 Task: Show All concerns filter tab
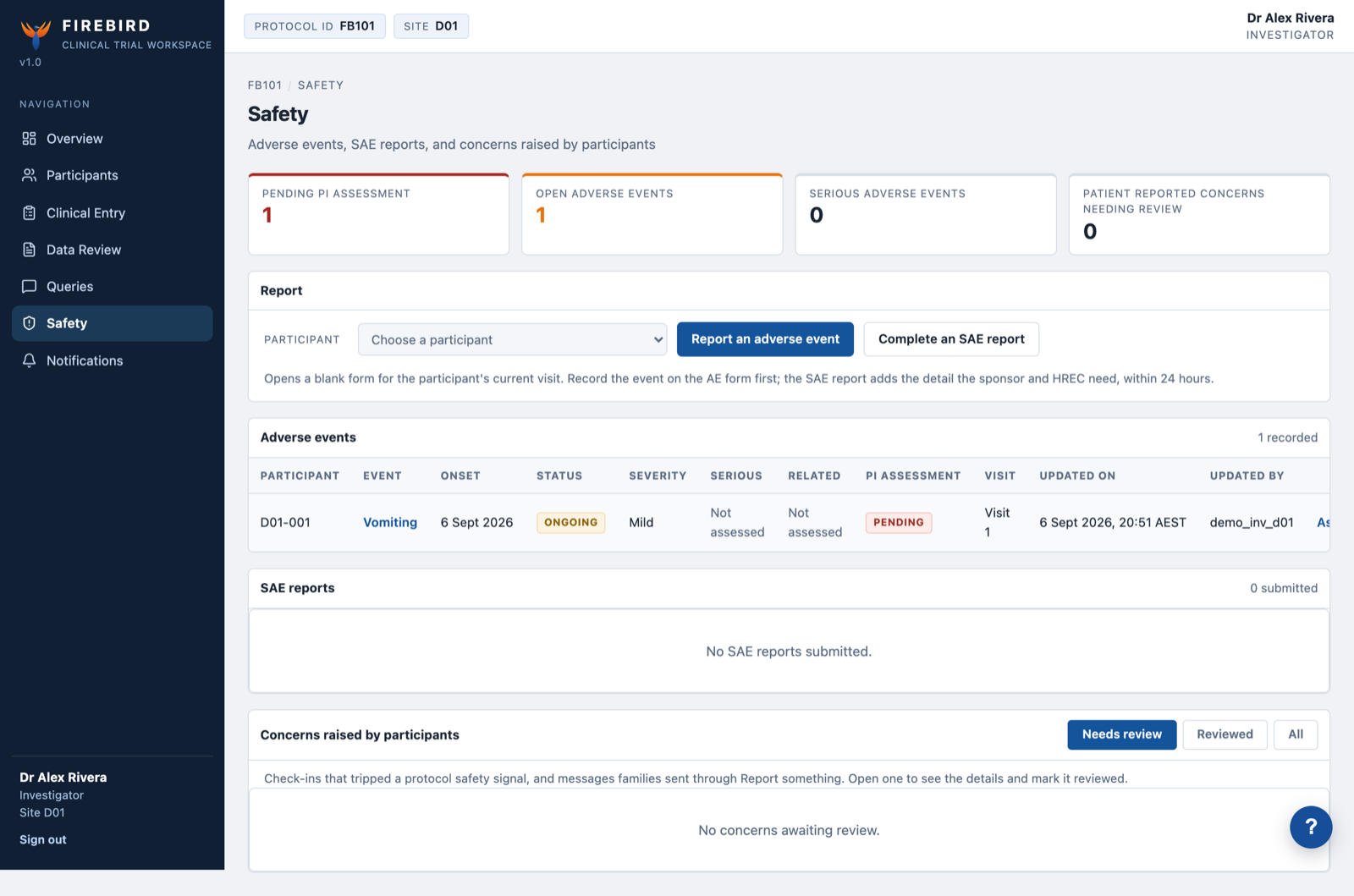(1296, 734)
